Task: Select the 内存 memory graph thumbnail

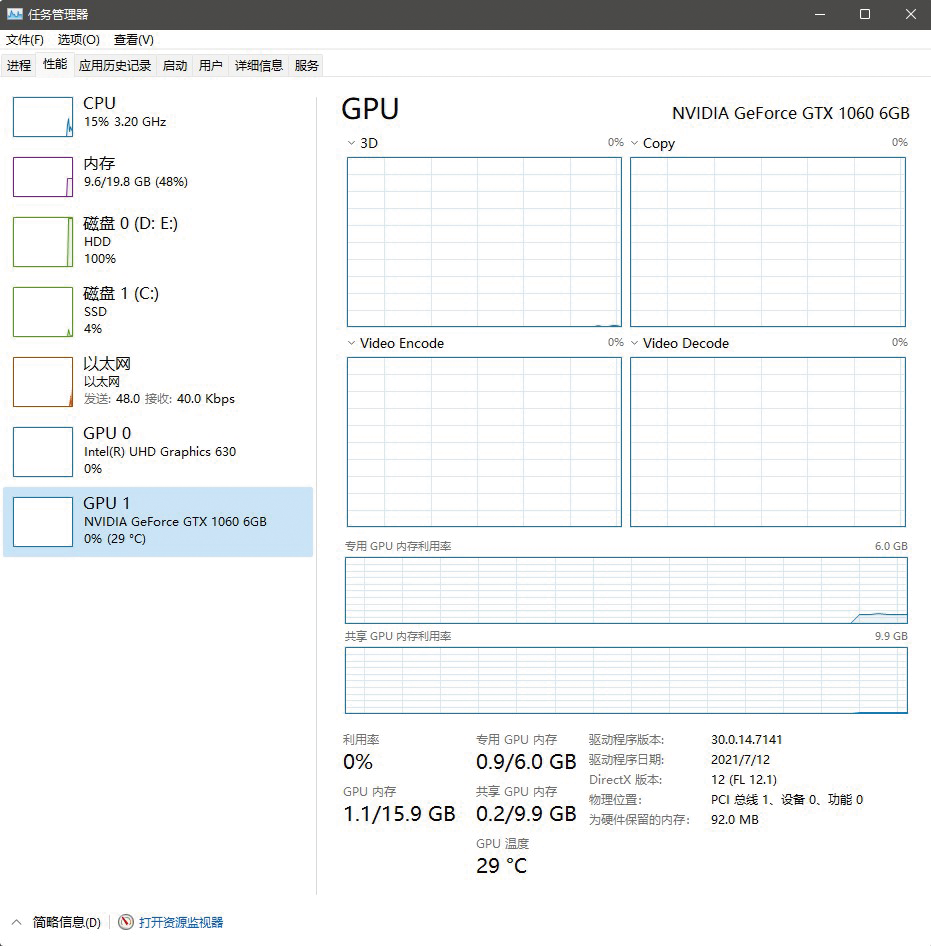Action: pos(43,177)
